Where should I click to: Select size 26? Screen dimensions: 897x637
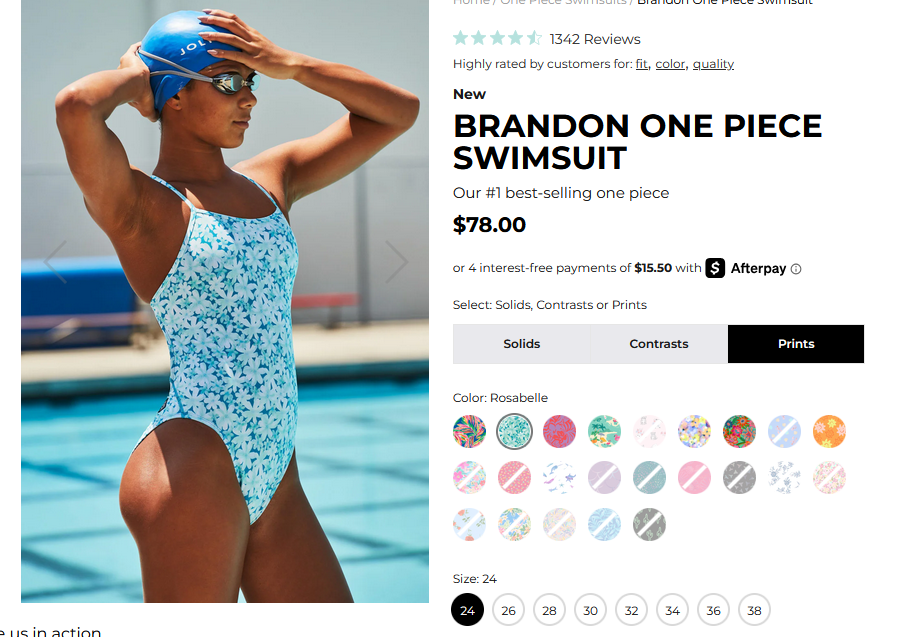click(509, 610)
